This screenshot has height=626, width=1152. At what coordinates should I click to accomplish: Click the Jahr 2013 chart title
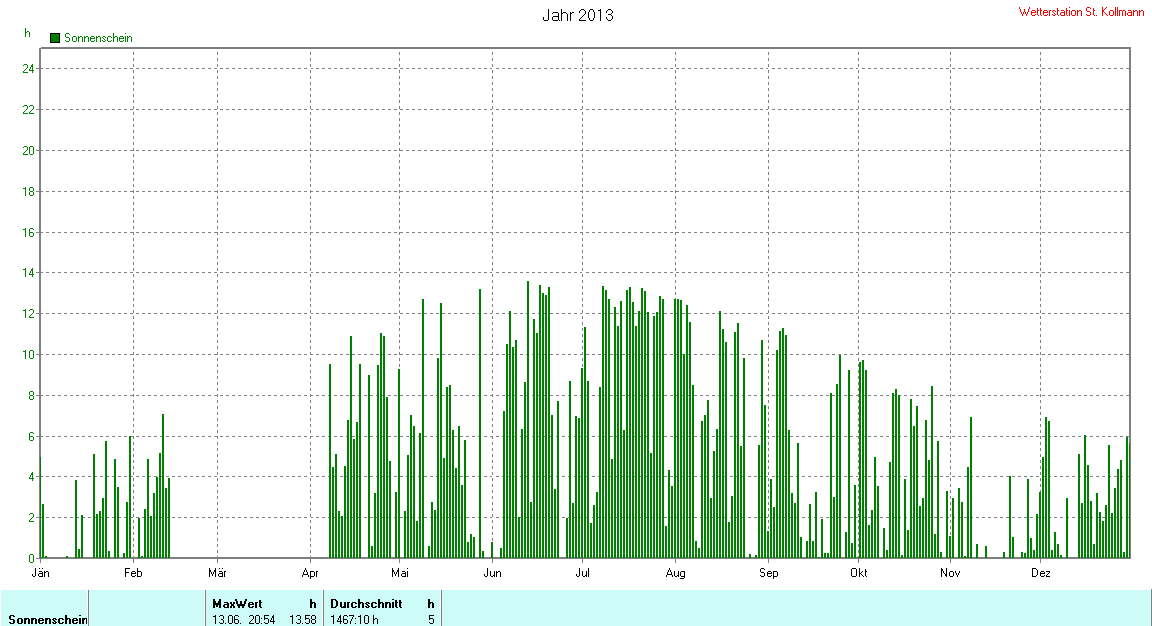(578, 15)
